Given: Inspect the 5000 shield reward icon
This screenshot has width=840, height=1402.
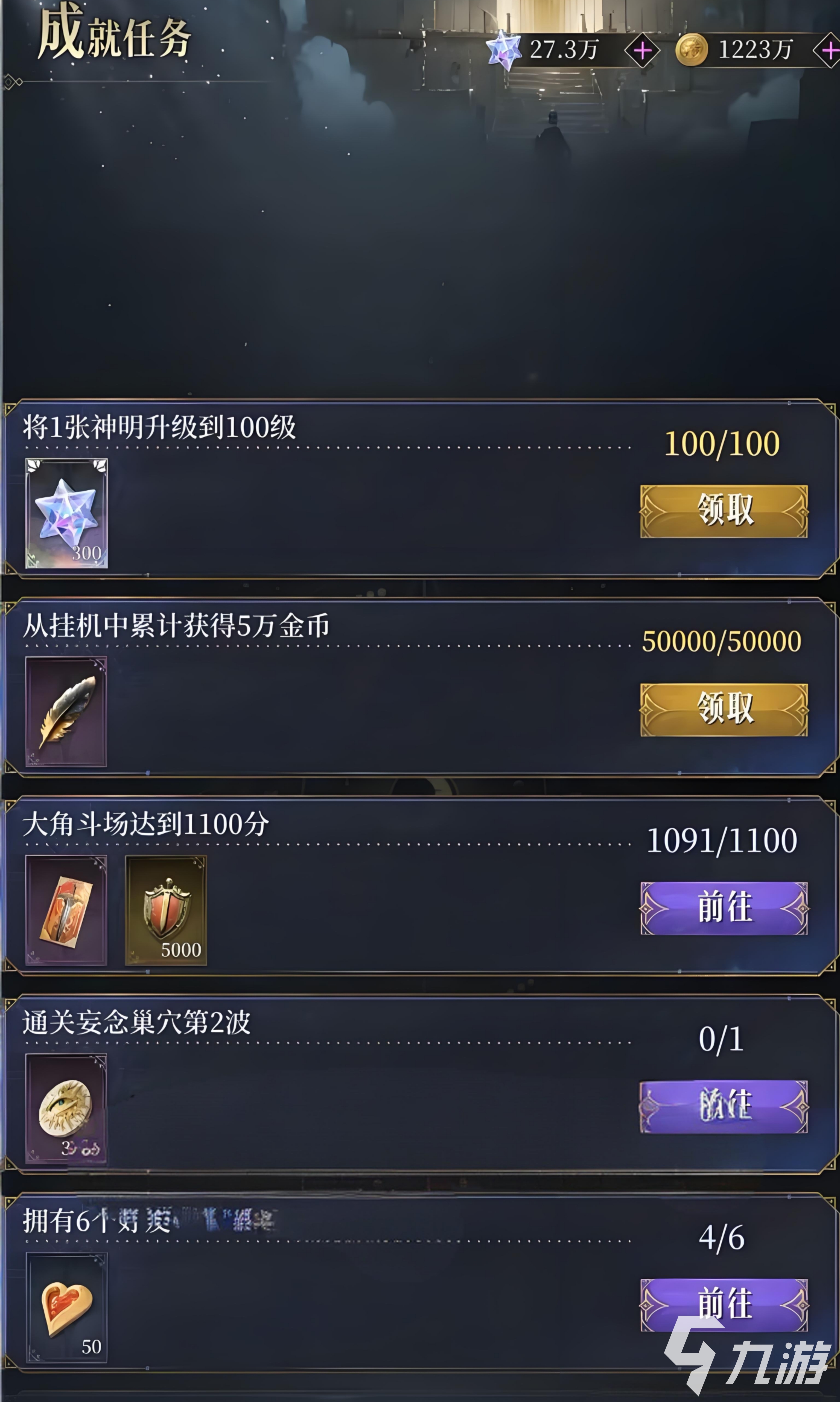Looking at the screenshot, I should click(166, 910).
